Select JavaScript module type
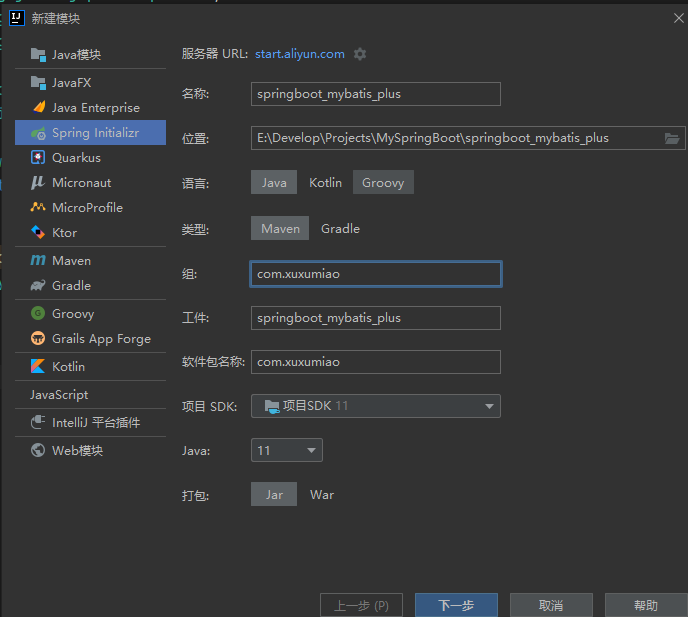This screenshot has height=617, width=688. [90, 395]
